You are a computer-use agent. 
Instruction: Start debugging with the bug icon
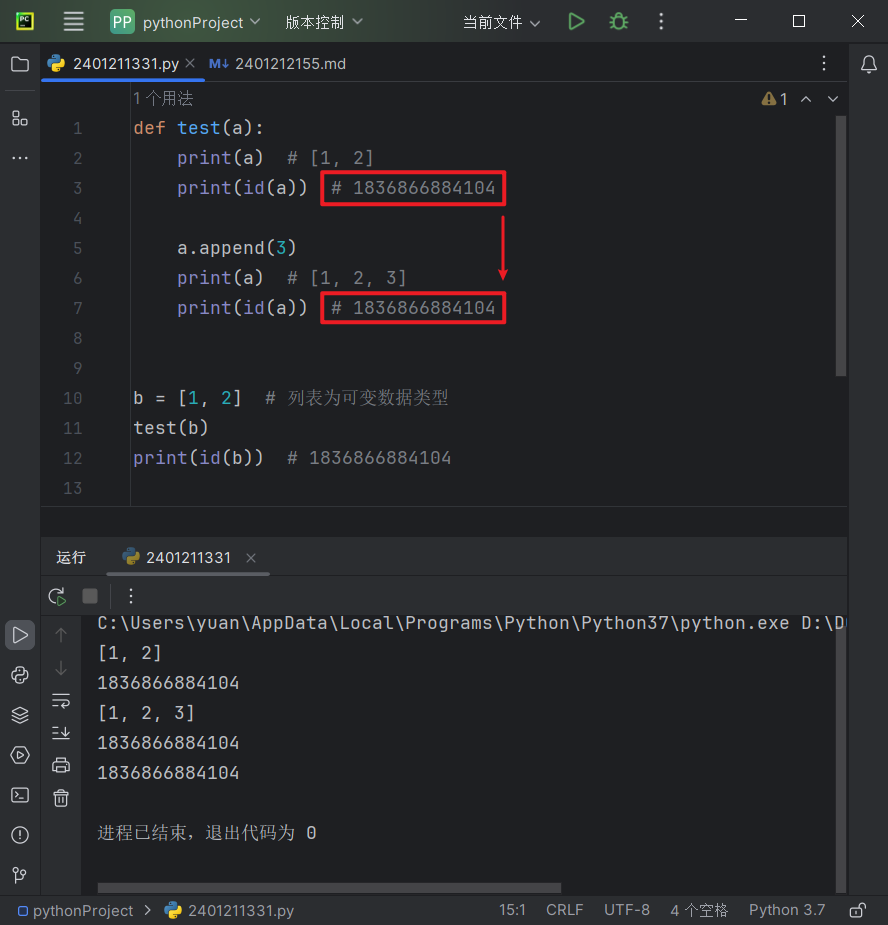(x=618, y=22)
